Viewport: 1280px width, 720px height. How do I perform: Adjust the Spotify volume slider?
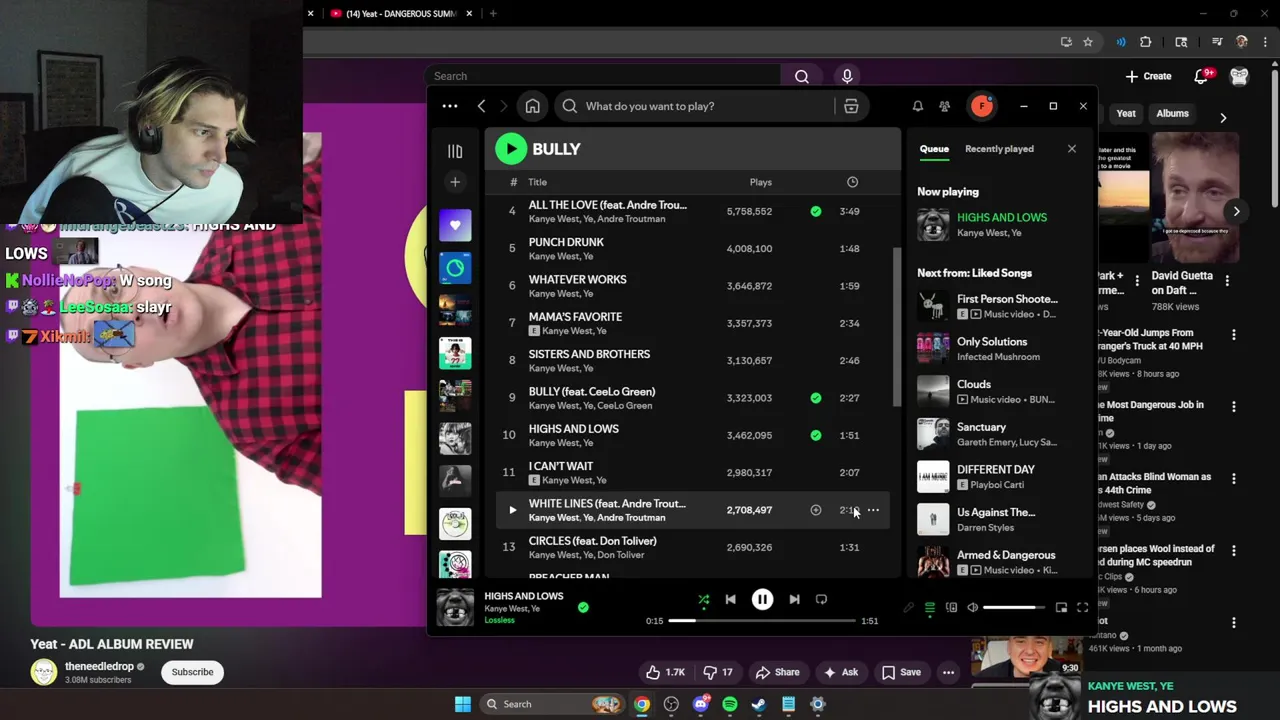click(x=1014, y=607)
